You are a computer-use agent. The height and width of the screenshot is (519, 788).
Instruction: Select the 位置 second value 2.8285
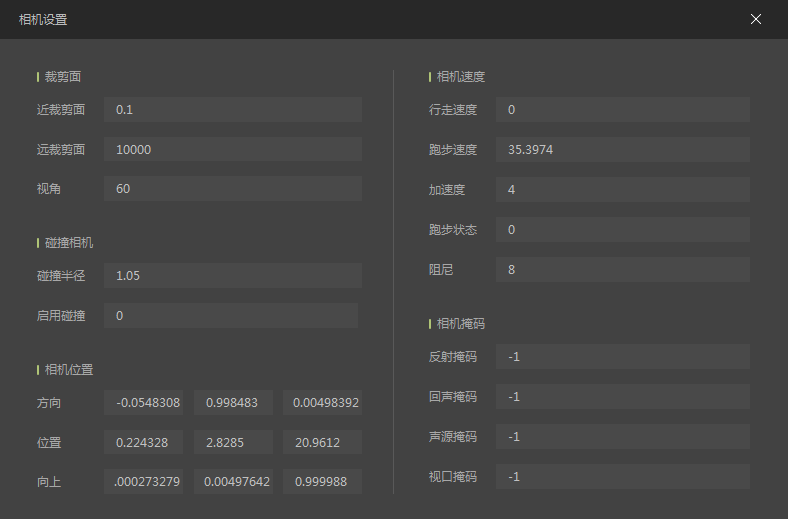pos(233,442)
